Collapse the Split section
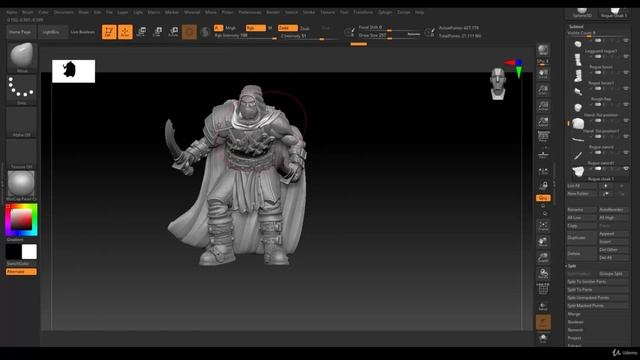This screenshot has width=640, height=360. [x=572, y=266]
